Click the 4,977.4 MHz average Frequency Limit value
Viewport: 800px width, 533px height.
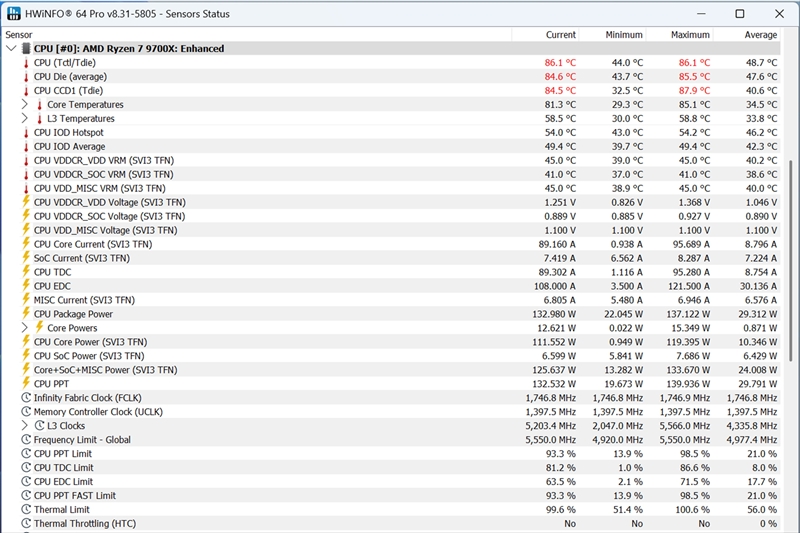coord(752,440)
